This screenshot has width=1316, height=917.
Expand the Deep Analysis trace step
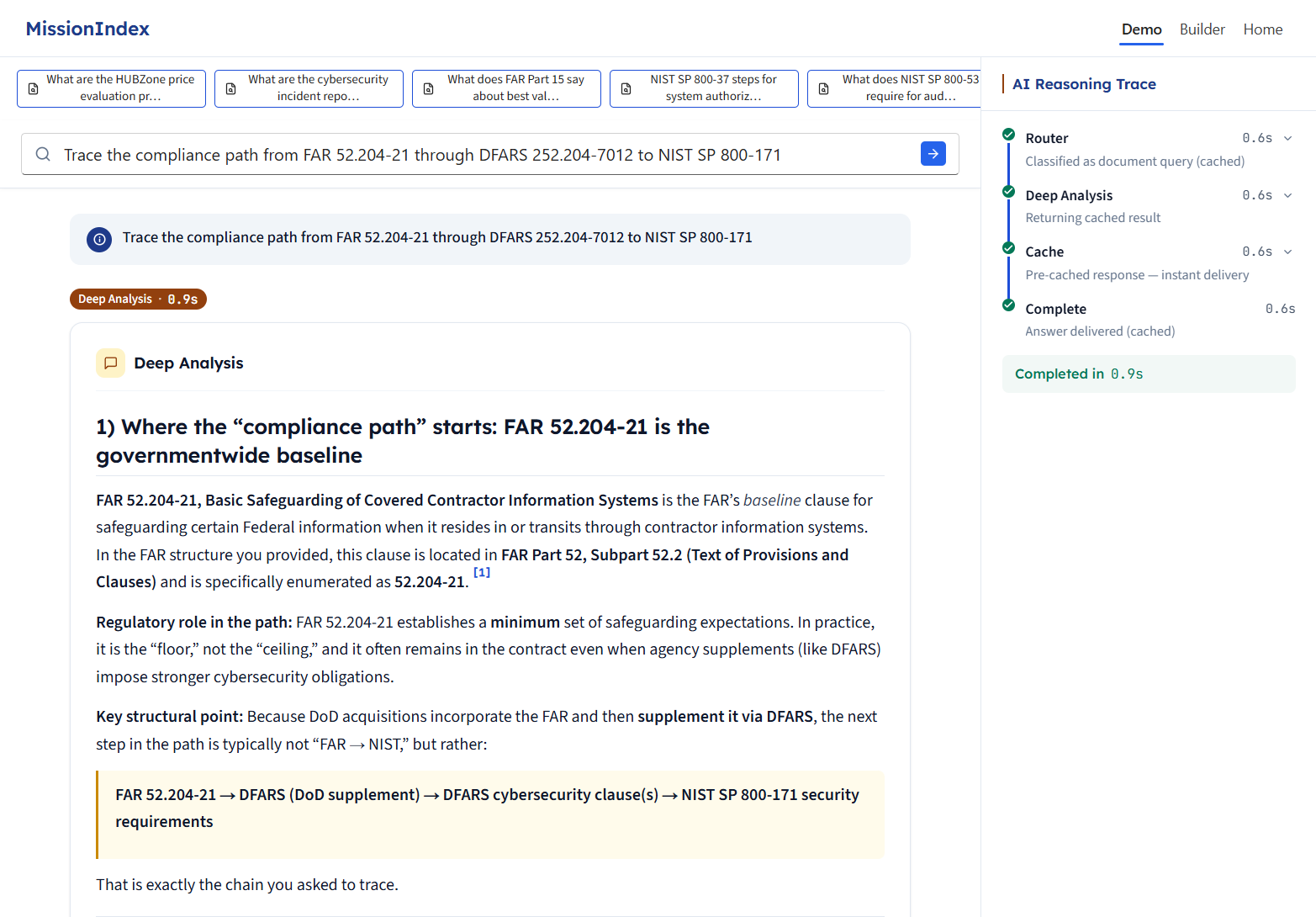click(1287, 195)
